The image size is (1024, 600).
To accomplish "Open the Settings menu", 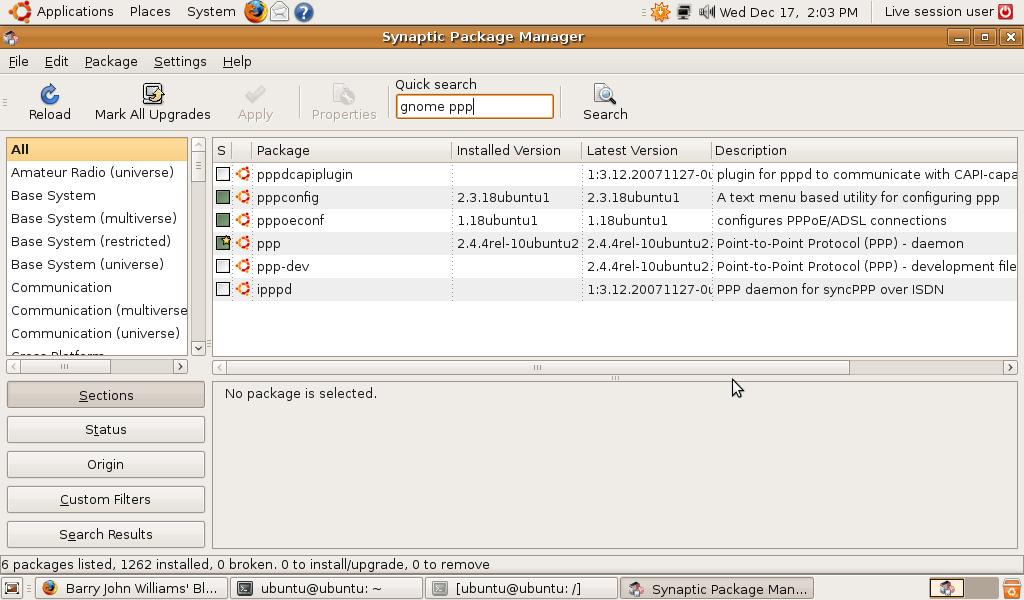I will 180,61.
